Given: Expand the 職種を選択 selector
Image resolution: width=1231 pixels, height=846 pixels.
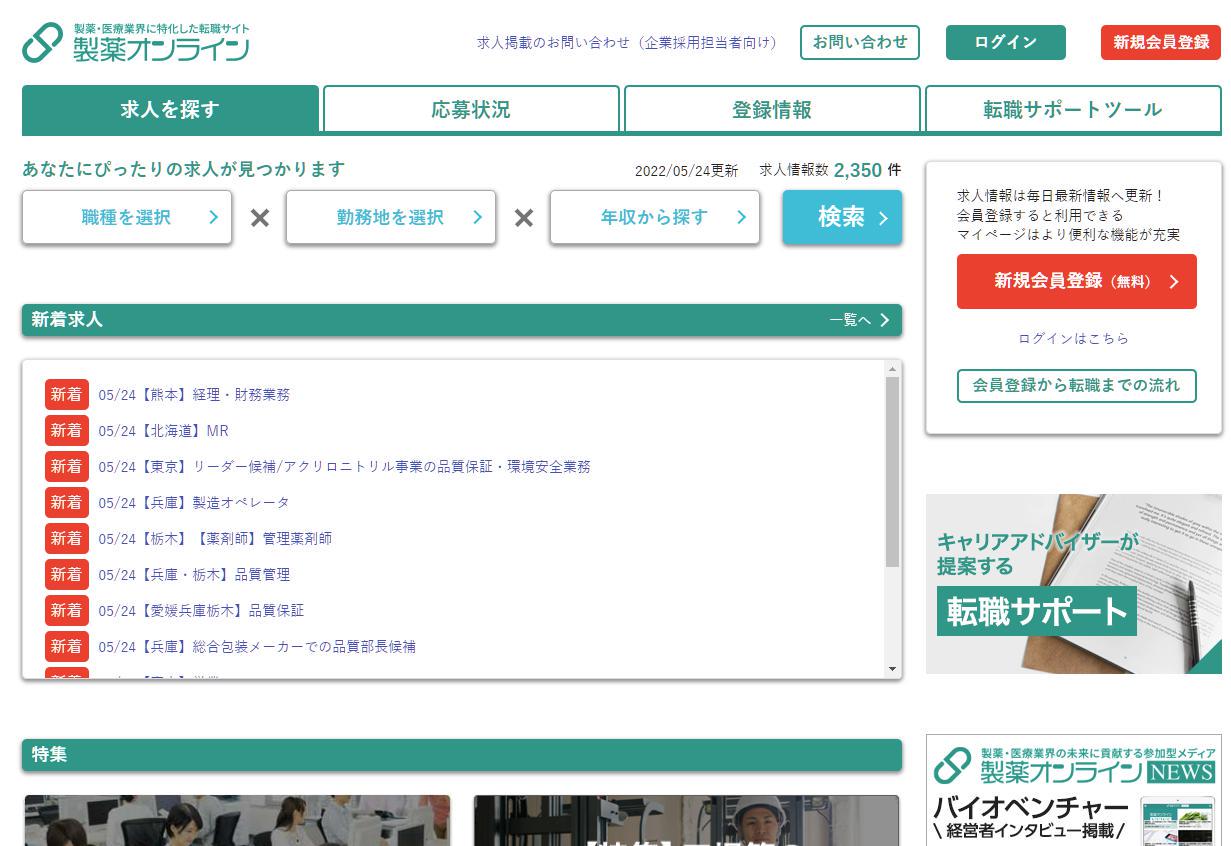Looking at the screenshot, I should coord(127,218).
